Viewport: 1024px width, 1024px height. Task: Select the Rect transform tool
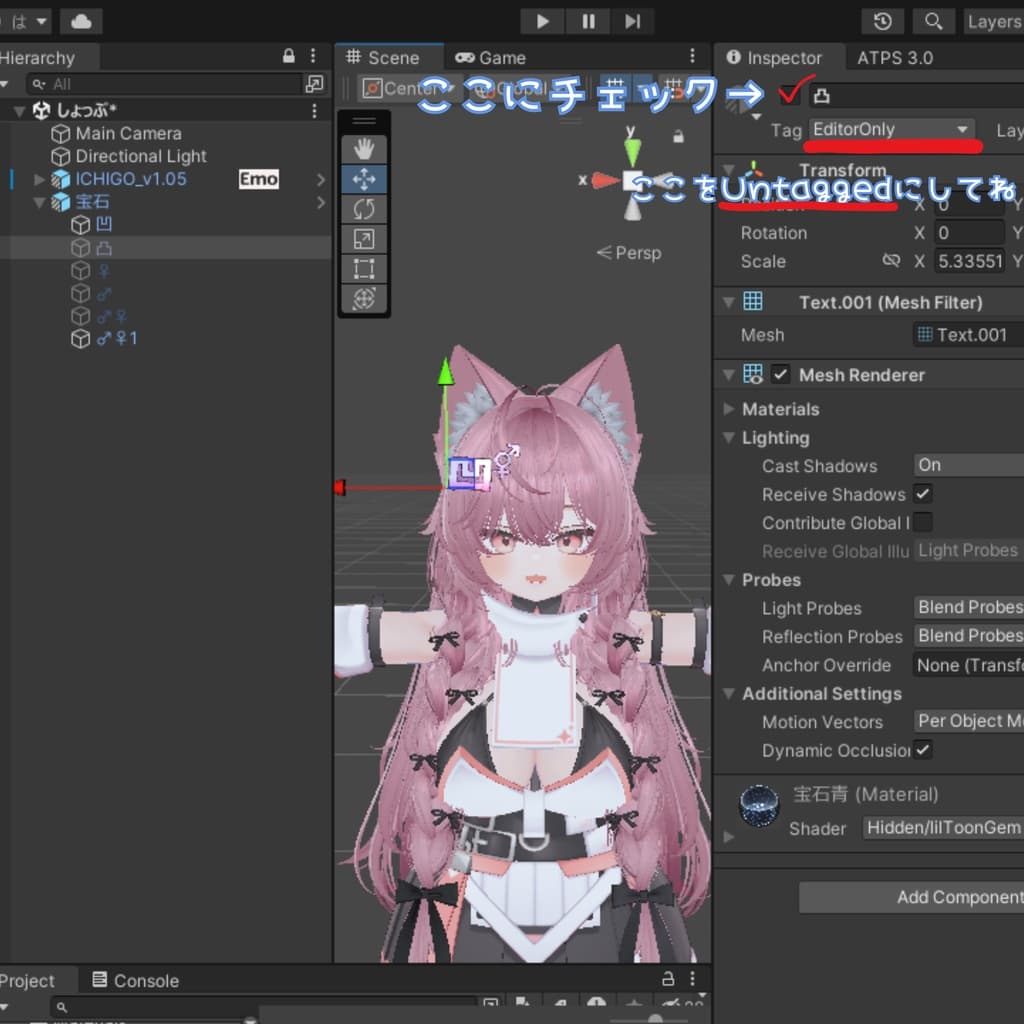click(x=364, y=269)
